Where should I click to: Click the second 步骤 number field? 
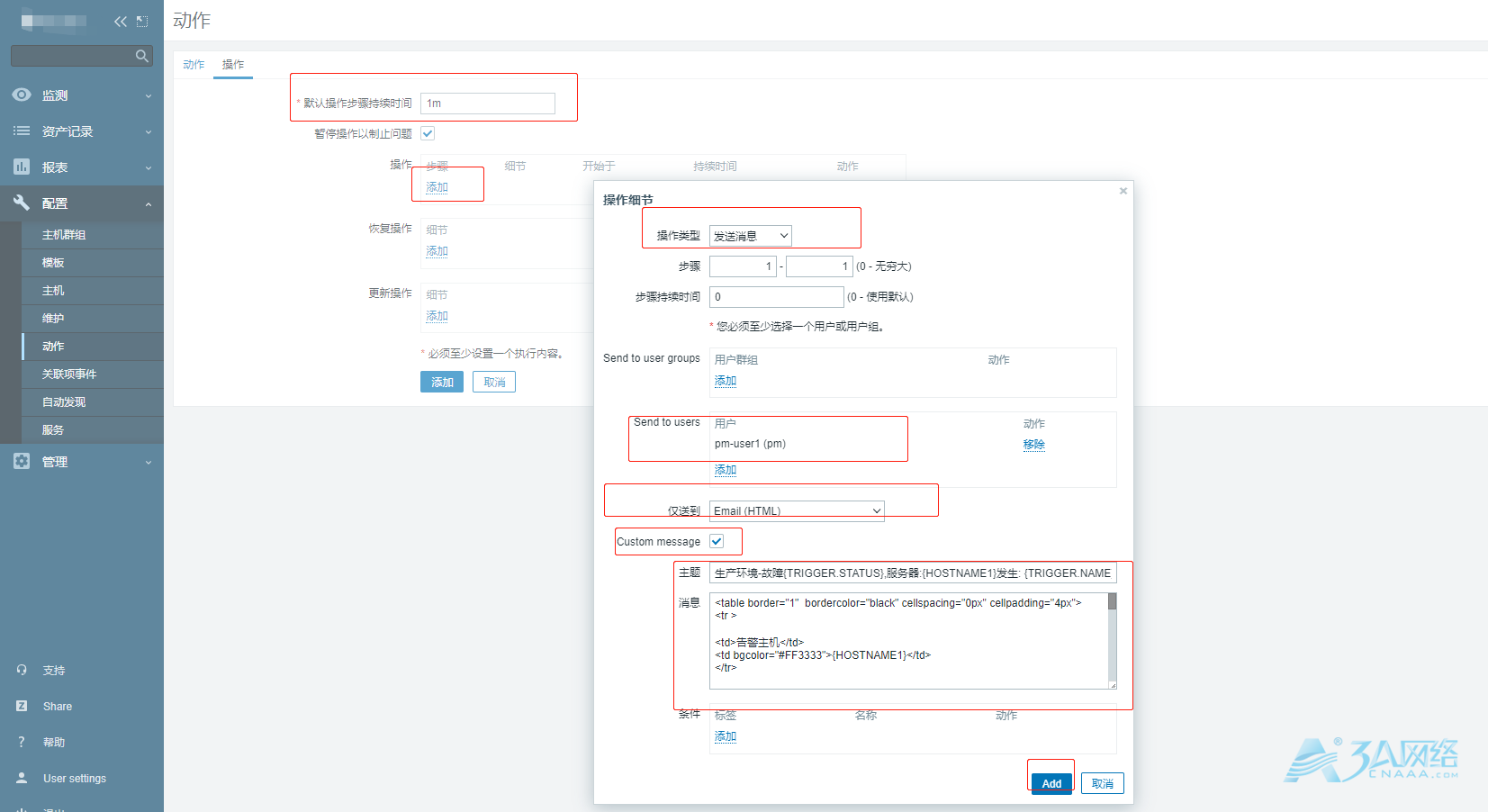pos(819,266)
